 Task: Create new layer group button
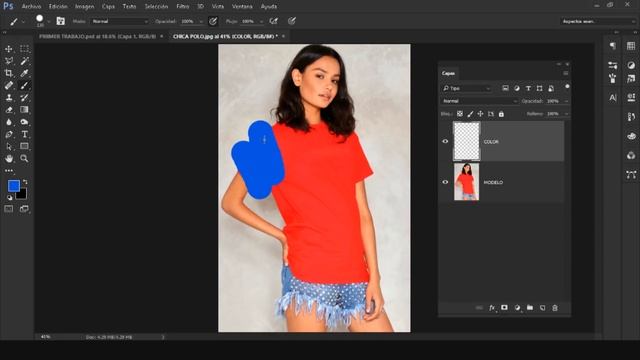530,308
